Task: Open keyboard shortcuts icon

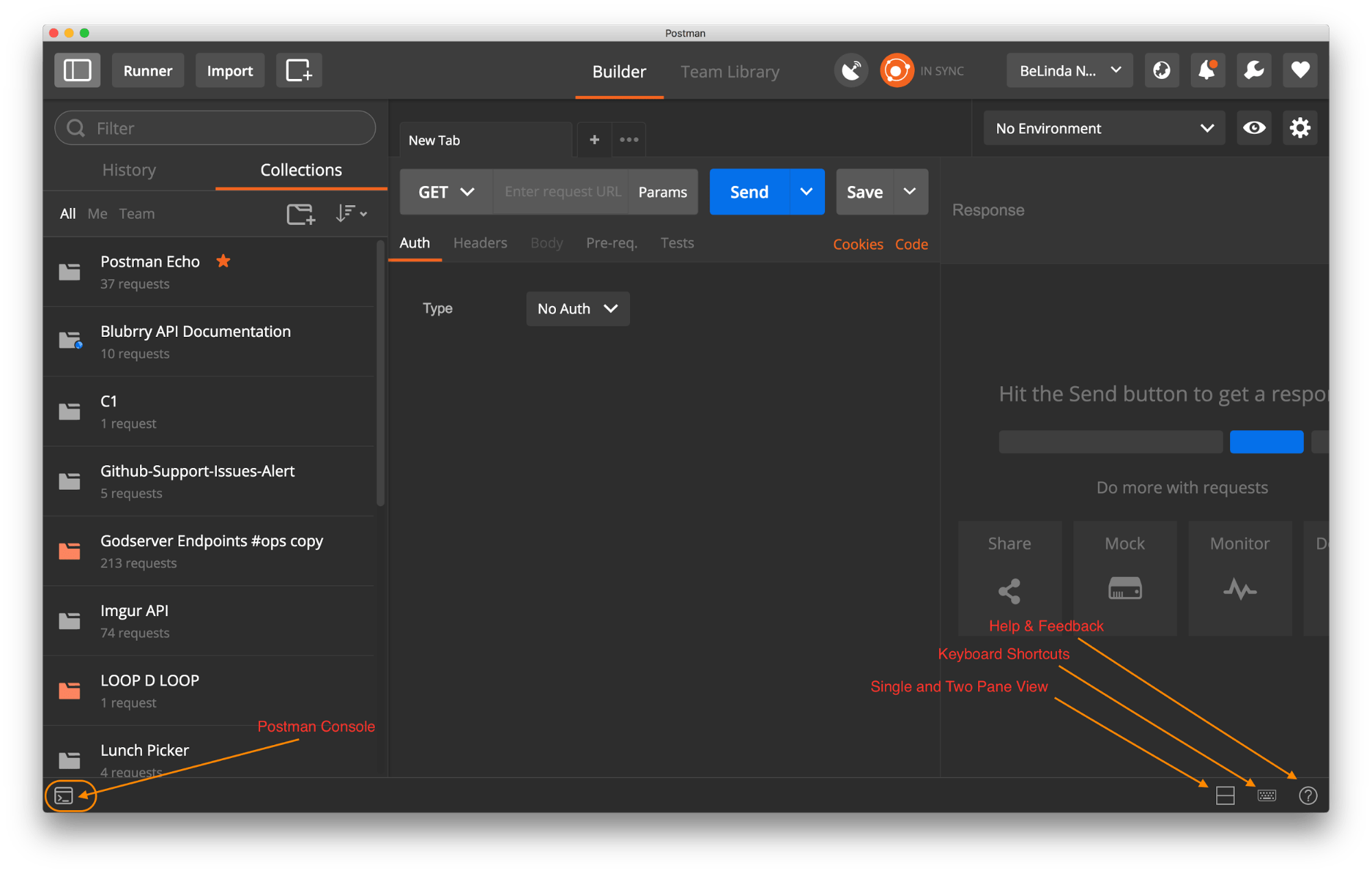Action: tap(1266, 795)
